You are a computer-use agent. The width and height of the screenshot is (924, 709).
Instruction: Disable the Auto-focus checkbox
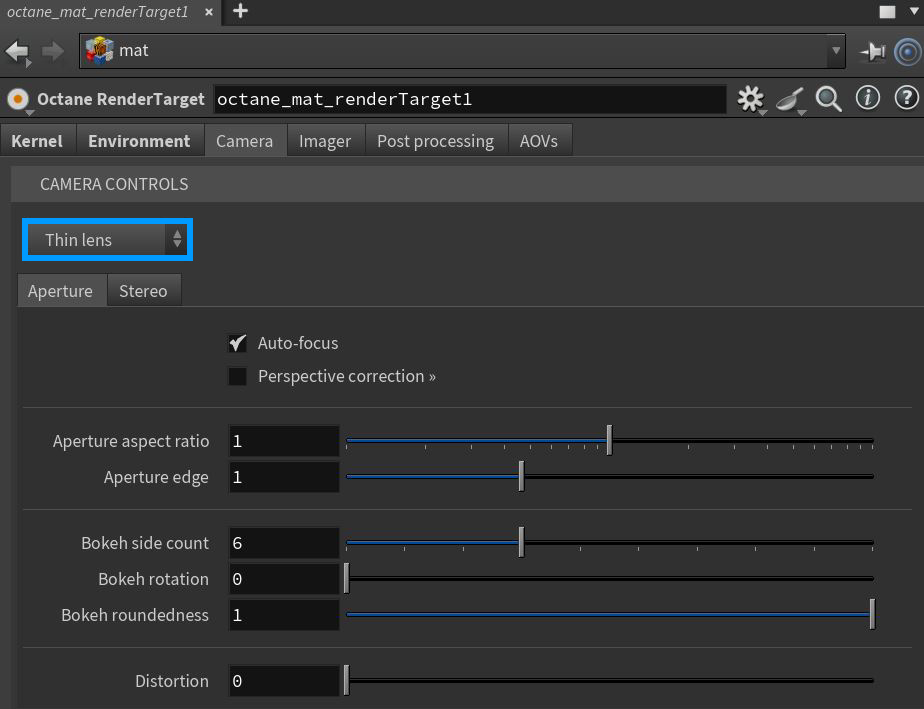(x=238, y=343)
